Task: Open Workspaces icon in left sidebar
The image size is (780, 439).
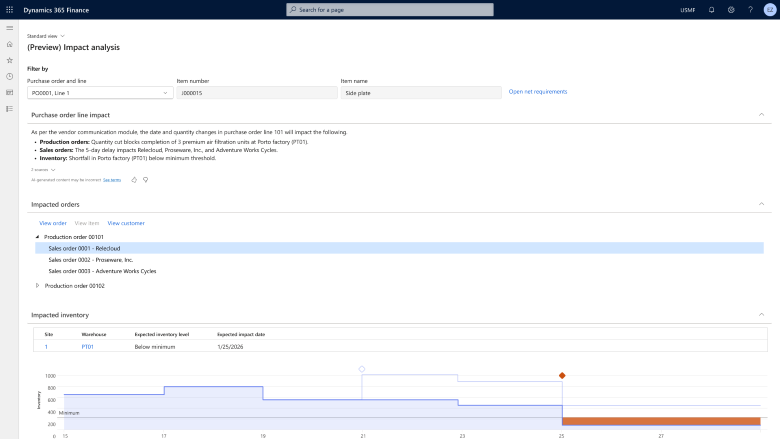Action: [x=9, y=92]
